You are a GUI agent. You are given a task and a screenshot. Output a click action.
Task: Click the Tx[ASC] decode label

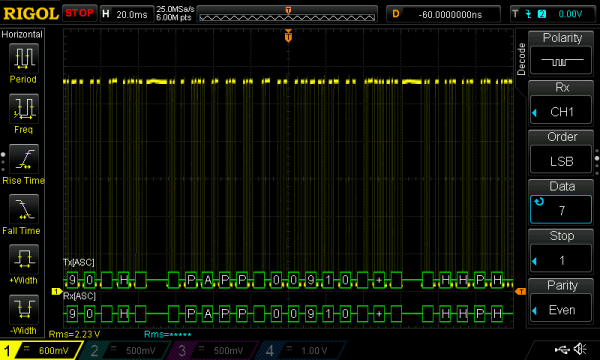pyautogui.click(x=78, y=262)
